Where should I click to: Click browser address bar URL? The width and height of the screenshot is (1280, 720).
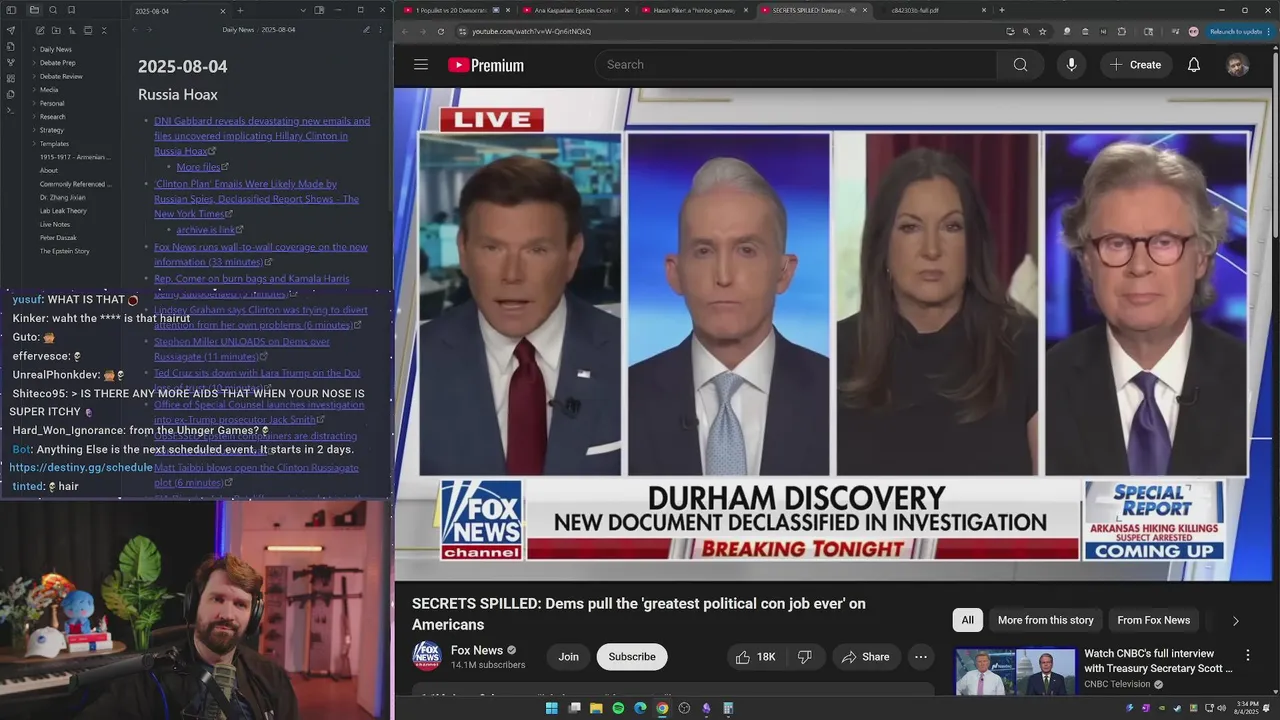(531, 31)
